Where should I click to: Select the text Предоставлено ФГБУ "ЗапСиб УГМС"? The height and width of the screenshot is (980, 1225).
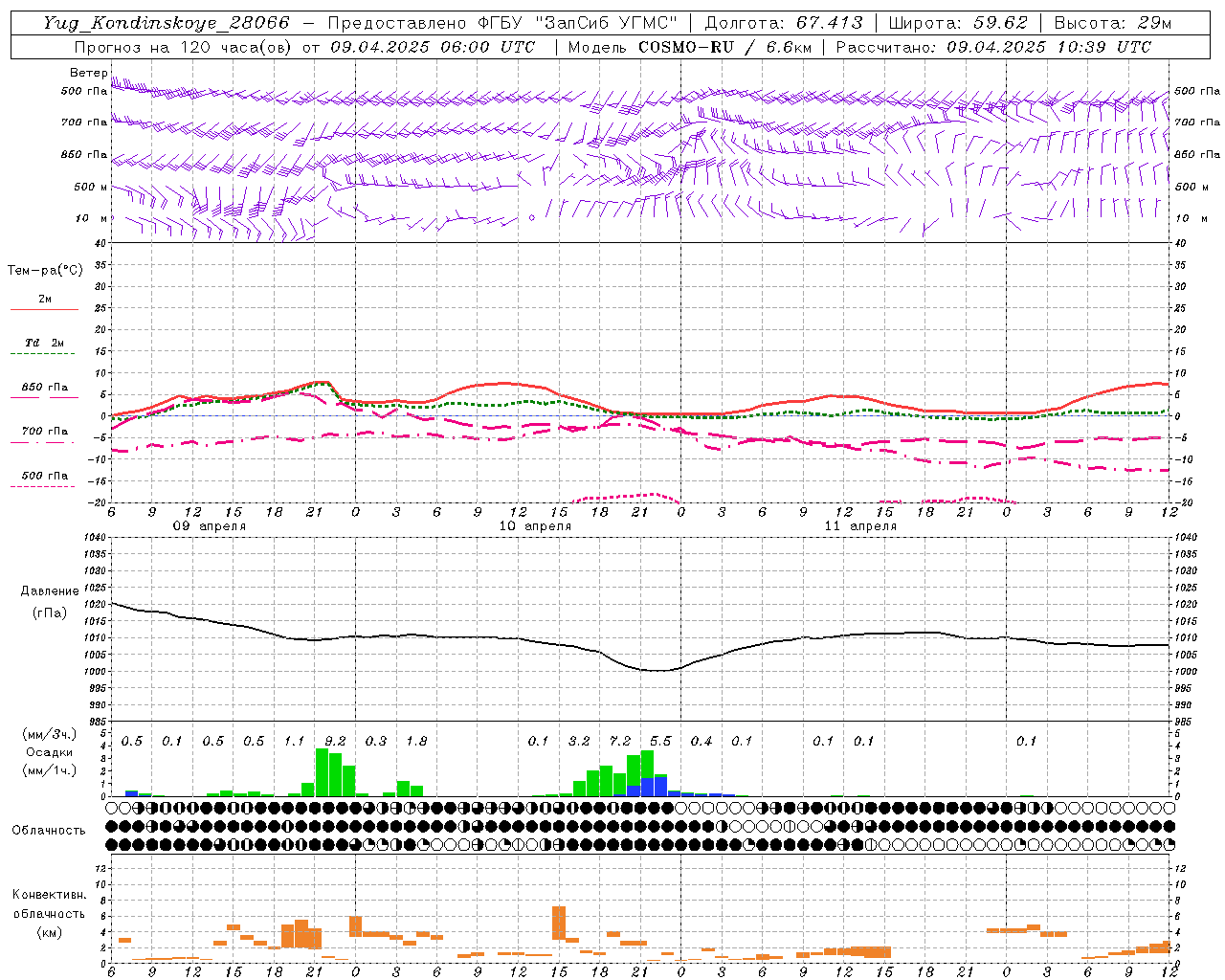pos(502,23)
